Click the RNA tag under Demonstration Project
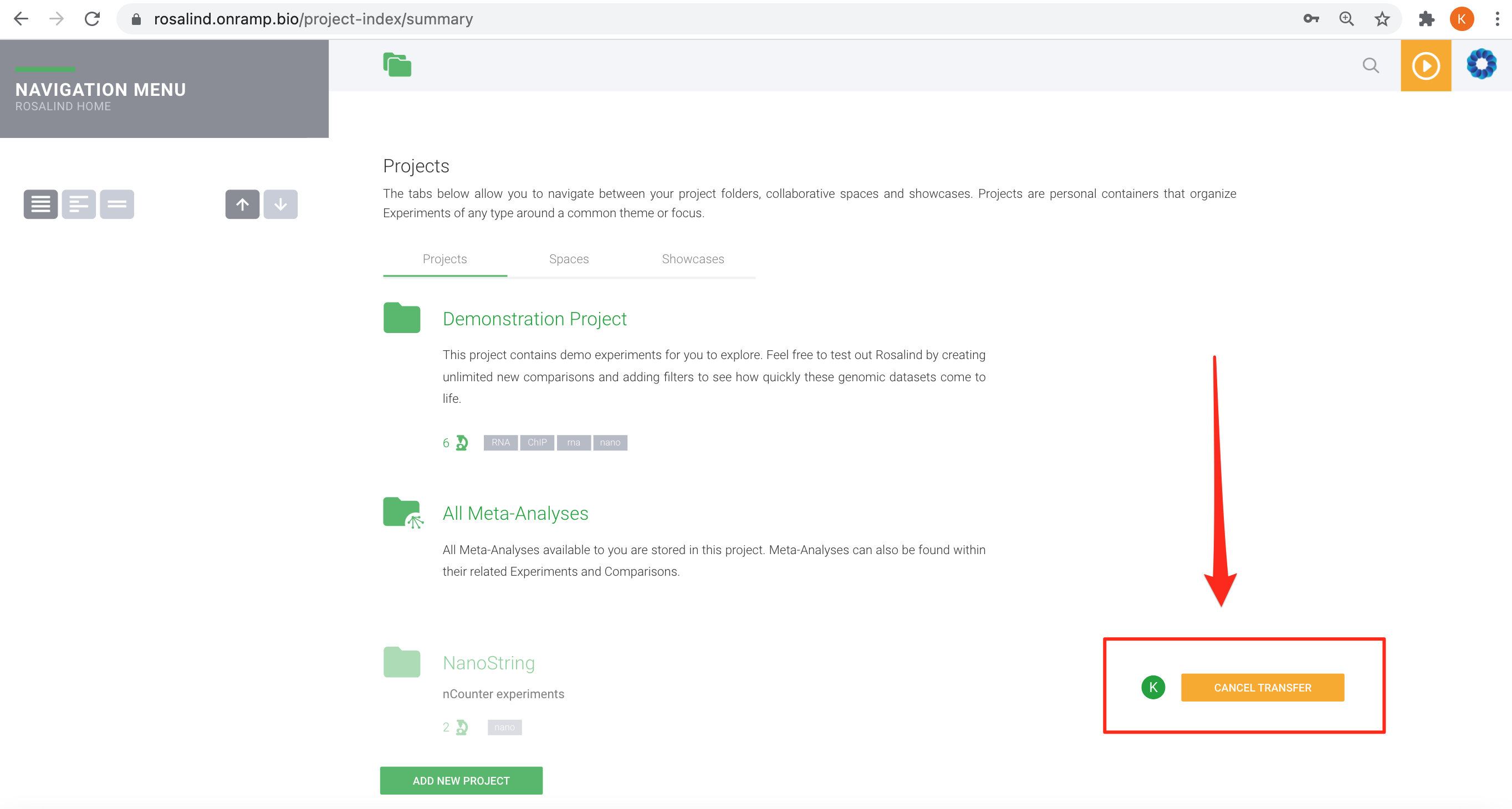 coord(500,442)
